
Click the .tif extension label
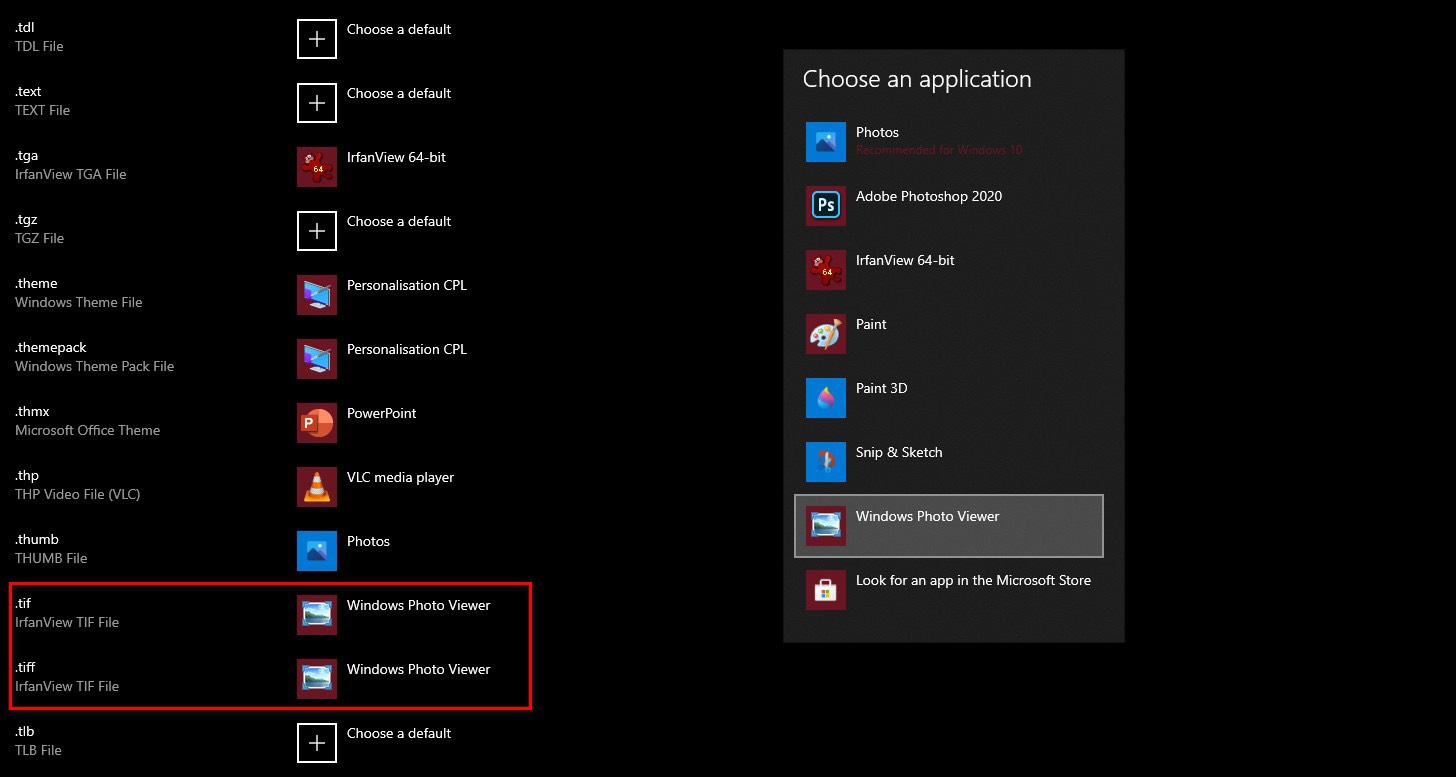23,604
